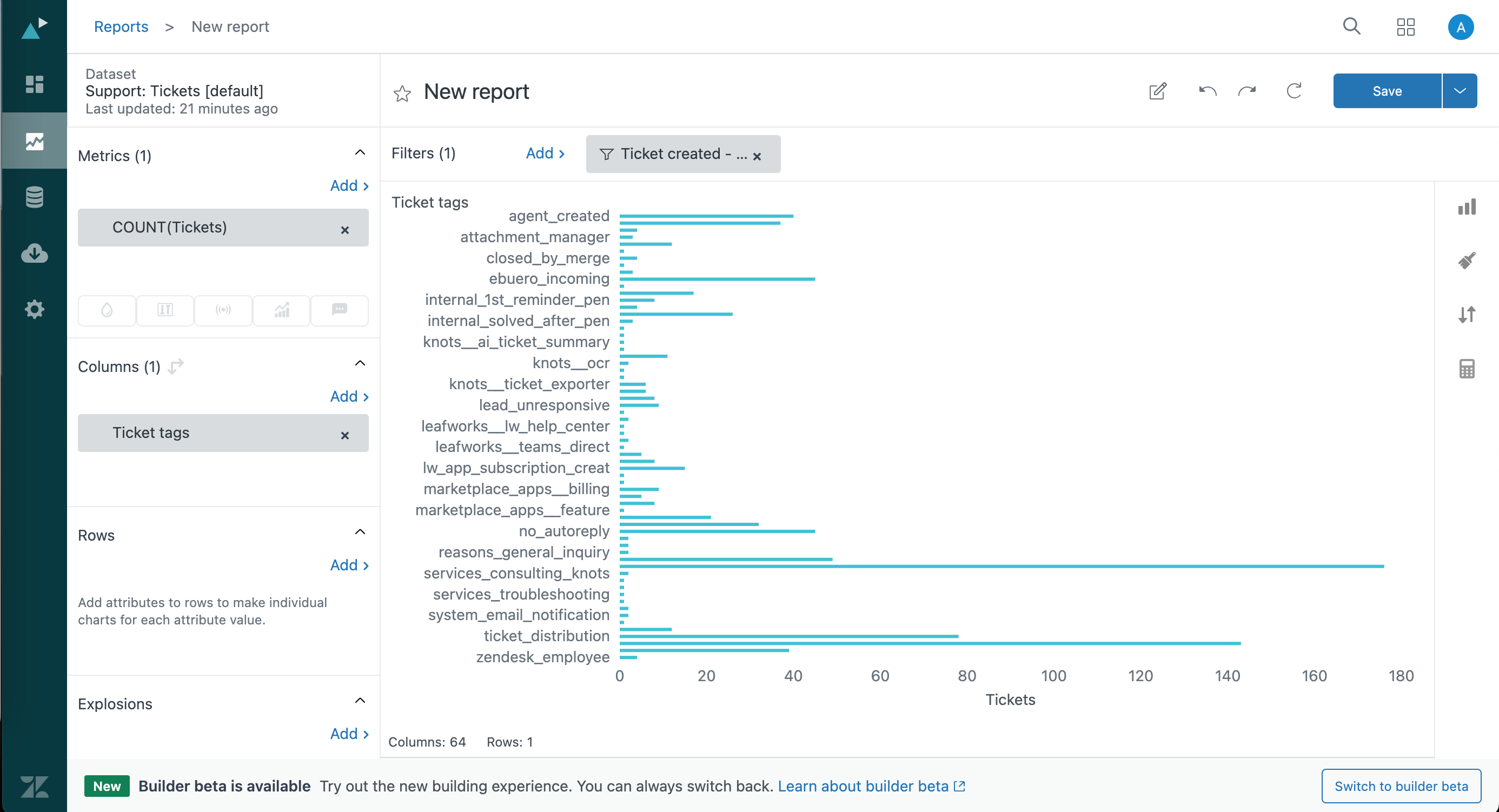This screenshot has width=1499, height=812.
Task: Open result manipulation calculator icon
Action: click(1467, 369)
